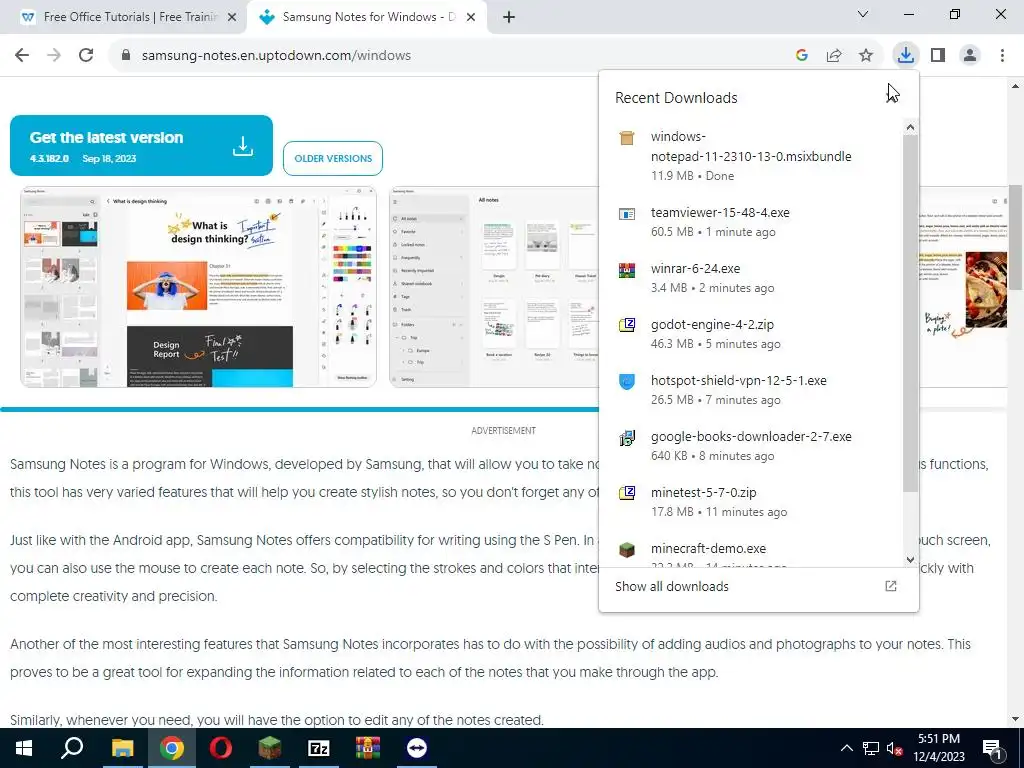Click the downloads list scroll-down arrow

coord(910,560)
